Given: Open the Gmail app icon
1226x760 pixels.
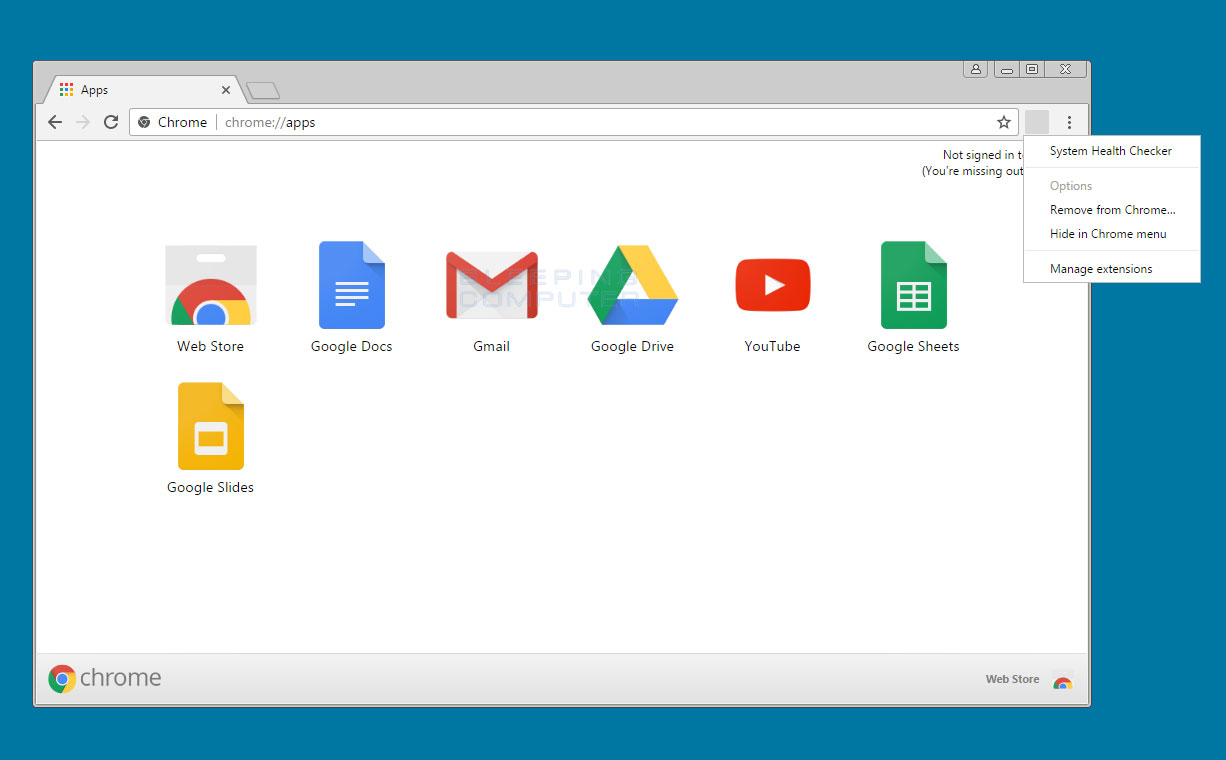Looking at the screenshot, I should pos(492,286).
